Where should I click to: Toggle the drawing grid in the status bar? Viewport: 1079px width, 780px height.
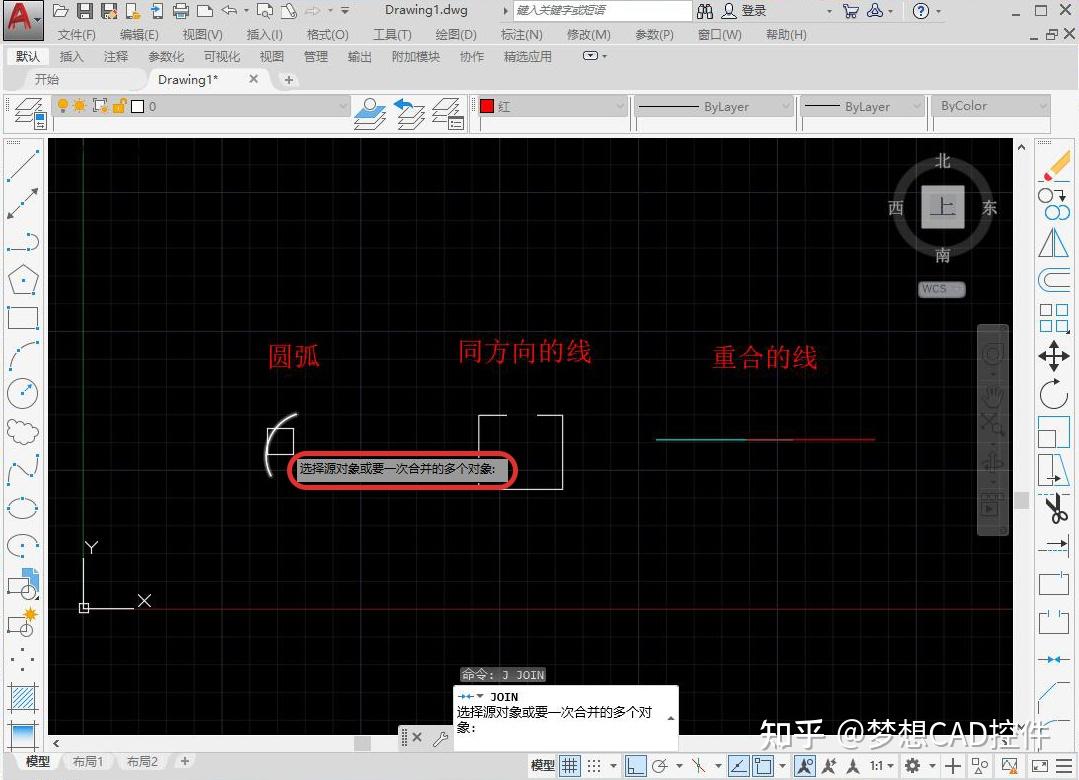tap(568, 765)
